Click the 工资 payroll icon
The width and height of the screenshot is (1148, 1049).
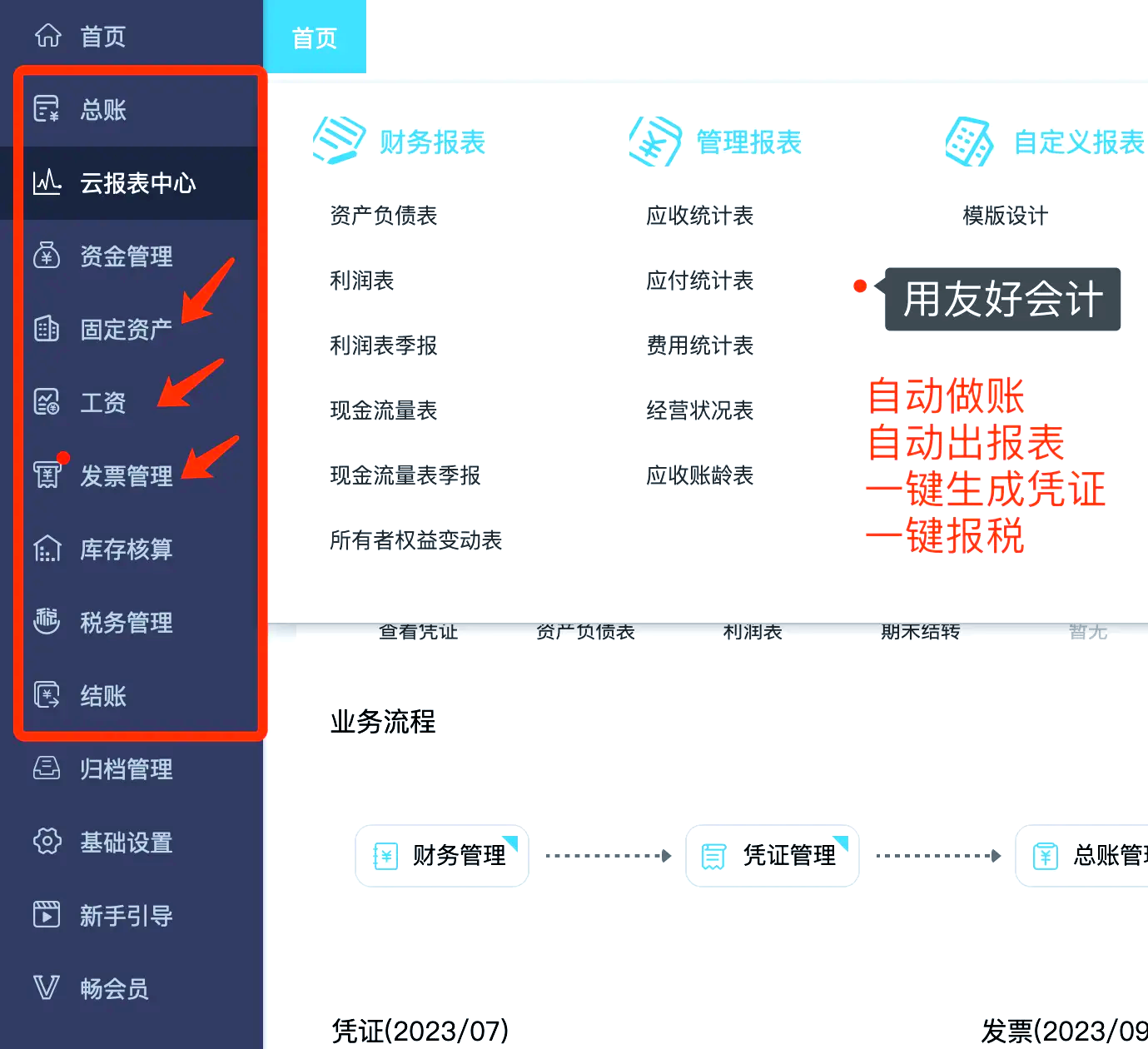point(47,402)
